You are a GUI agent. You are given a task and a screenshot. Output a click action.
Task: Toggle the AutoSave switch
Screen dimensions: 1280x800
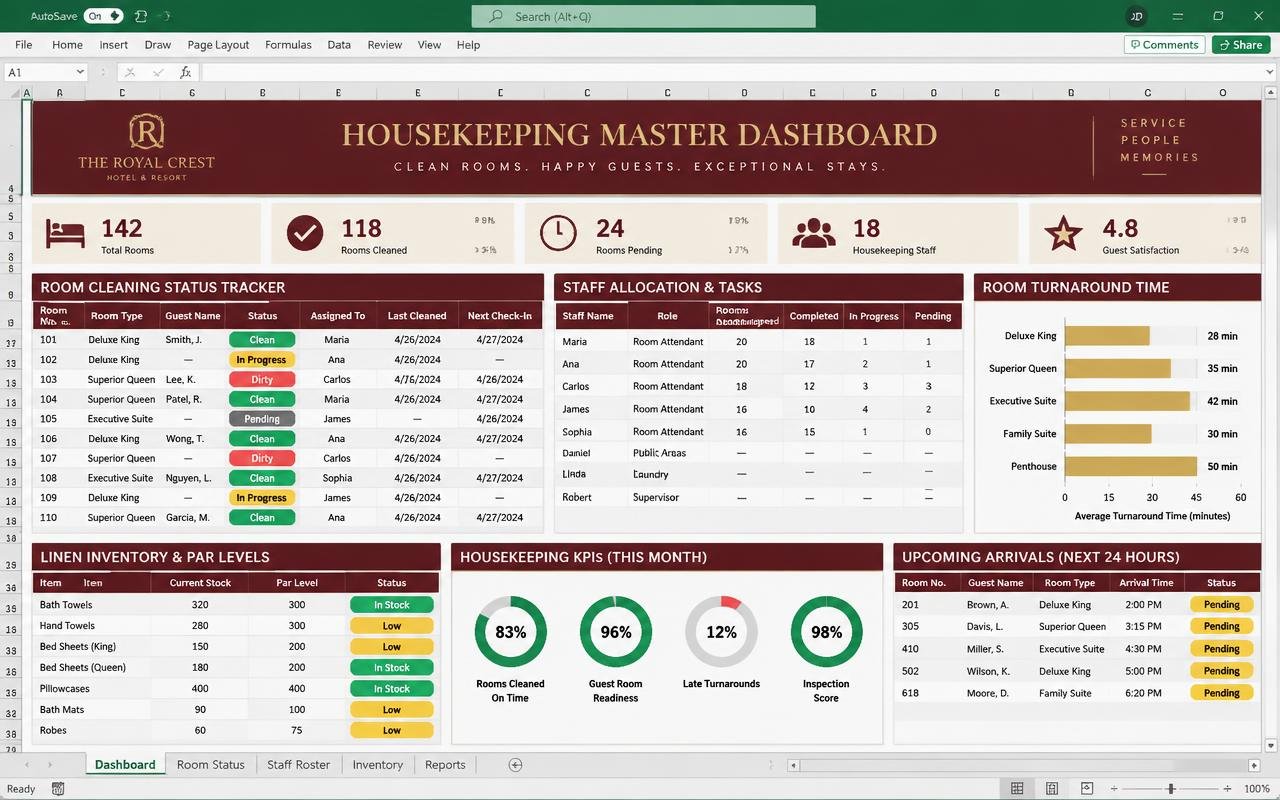[x=103, y=16]
